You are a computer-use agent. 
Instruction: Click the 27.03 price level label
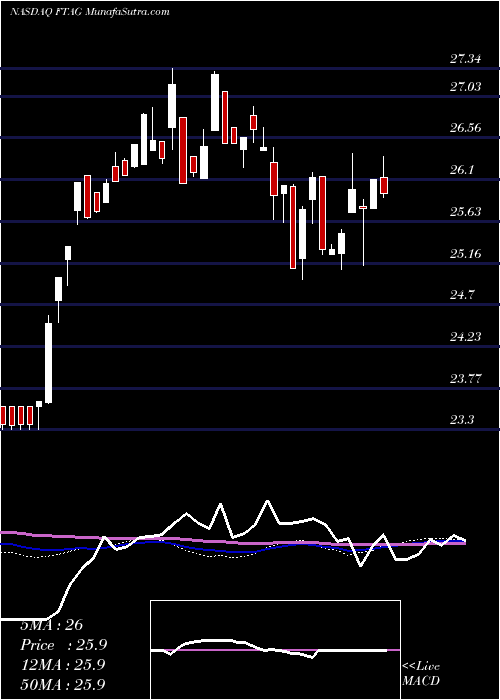tap(466, 87)
